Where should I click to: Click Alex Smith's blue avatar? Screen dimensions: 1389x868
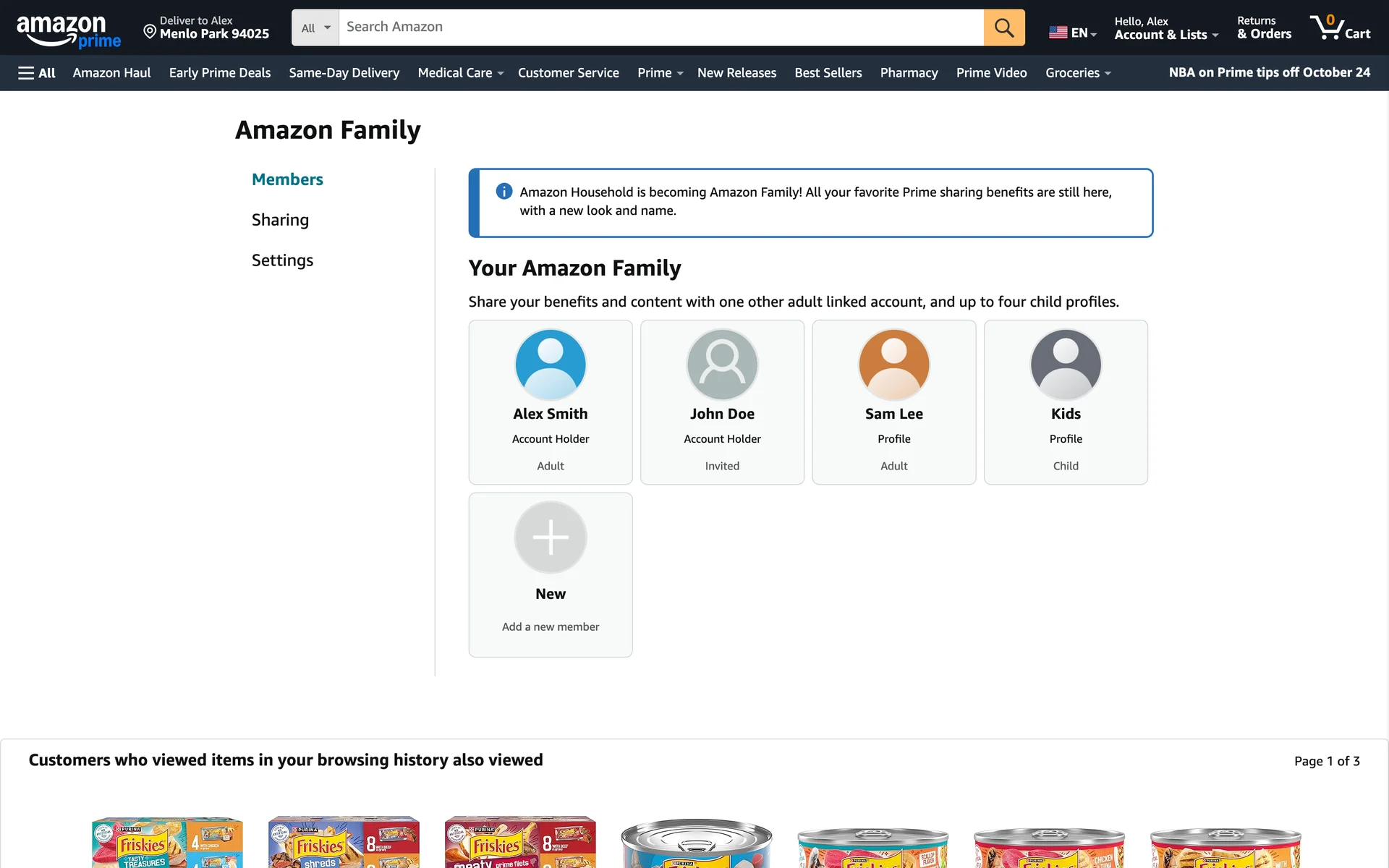pos(550,365)
